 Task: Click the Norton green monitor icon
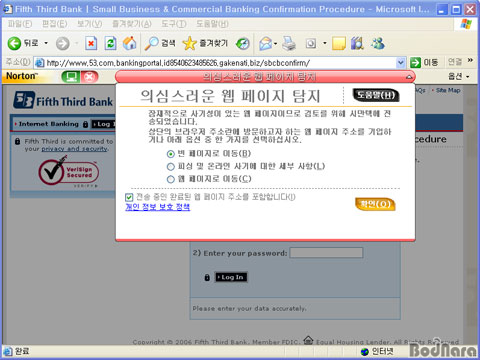click(70, 77)
